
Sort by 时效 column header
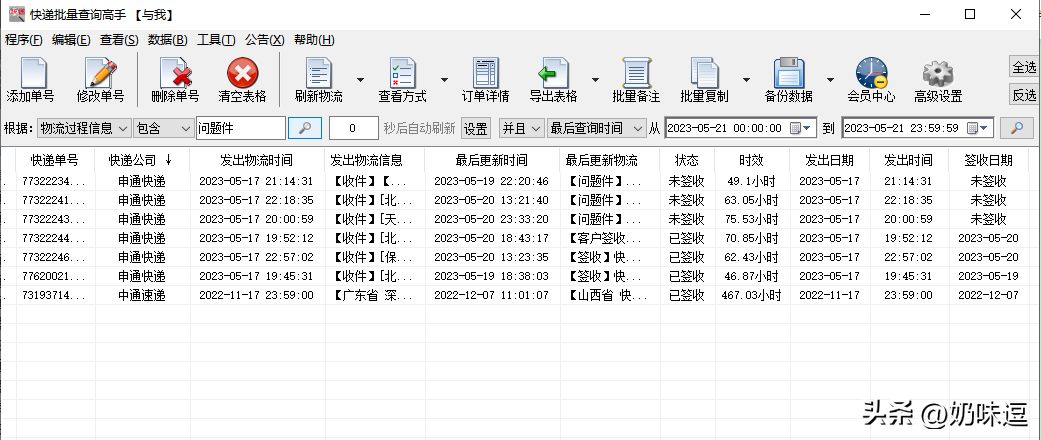(x=752, y=160)
